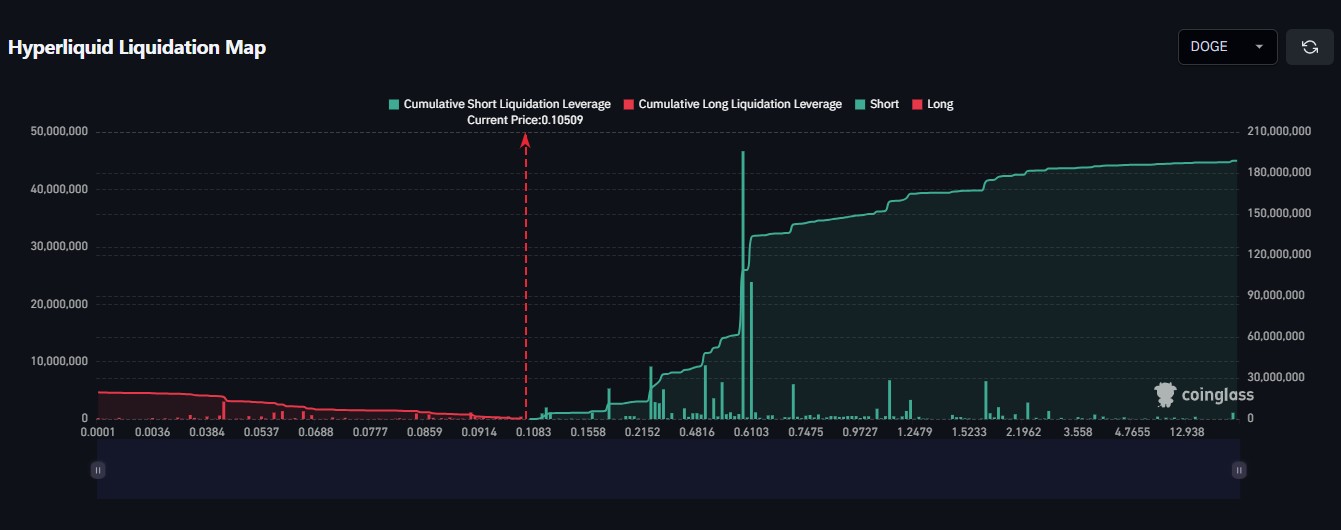Click the 10,000,000 left axis label
Screen dimensions: 1341x530
tap(60, 361)
